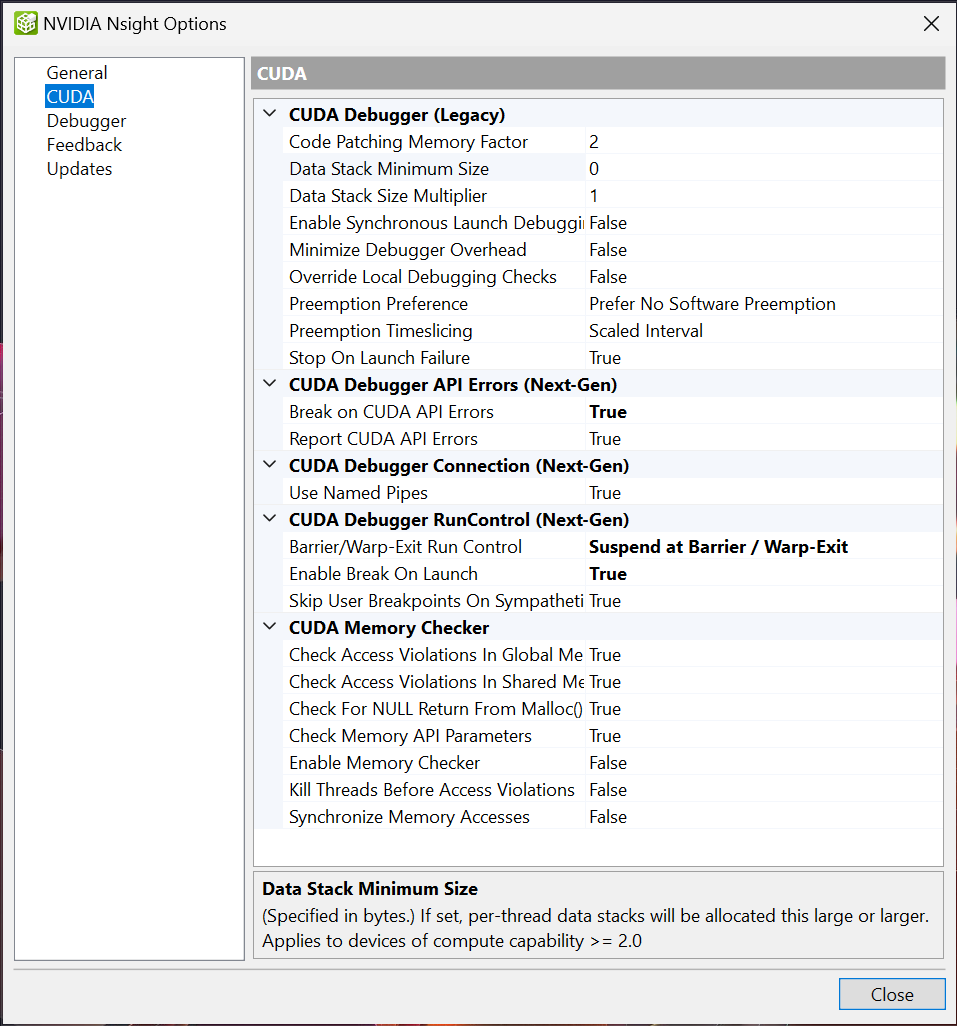Toggle Enable Synchronous Launch Debugging False value
957x1026 pixels.
pyautogui.click(x=763, y=222)
